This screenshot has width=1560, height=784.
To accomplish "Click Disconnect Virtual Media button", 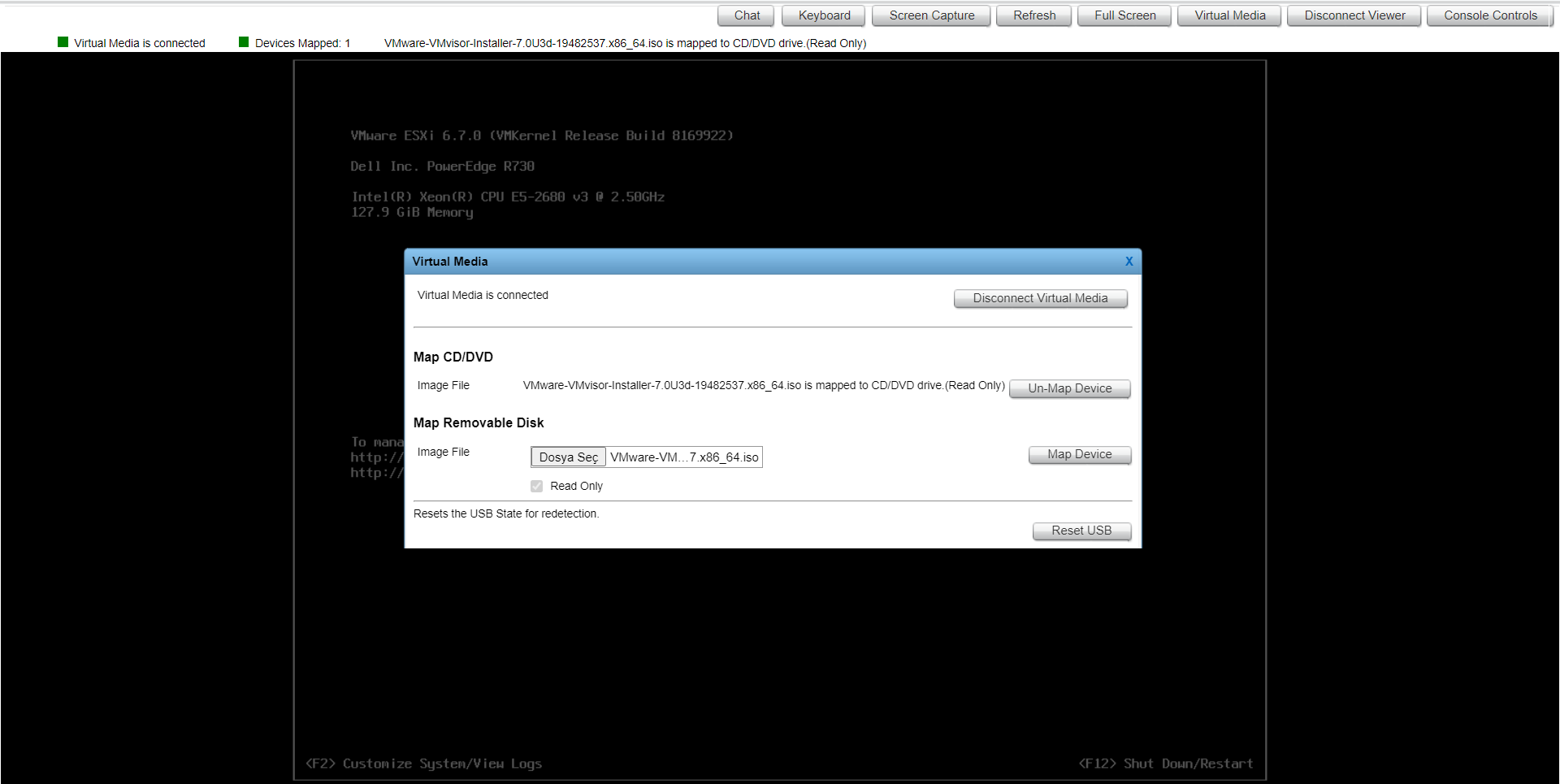I will (1041, 298).
